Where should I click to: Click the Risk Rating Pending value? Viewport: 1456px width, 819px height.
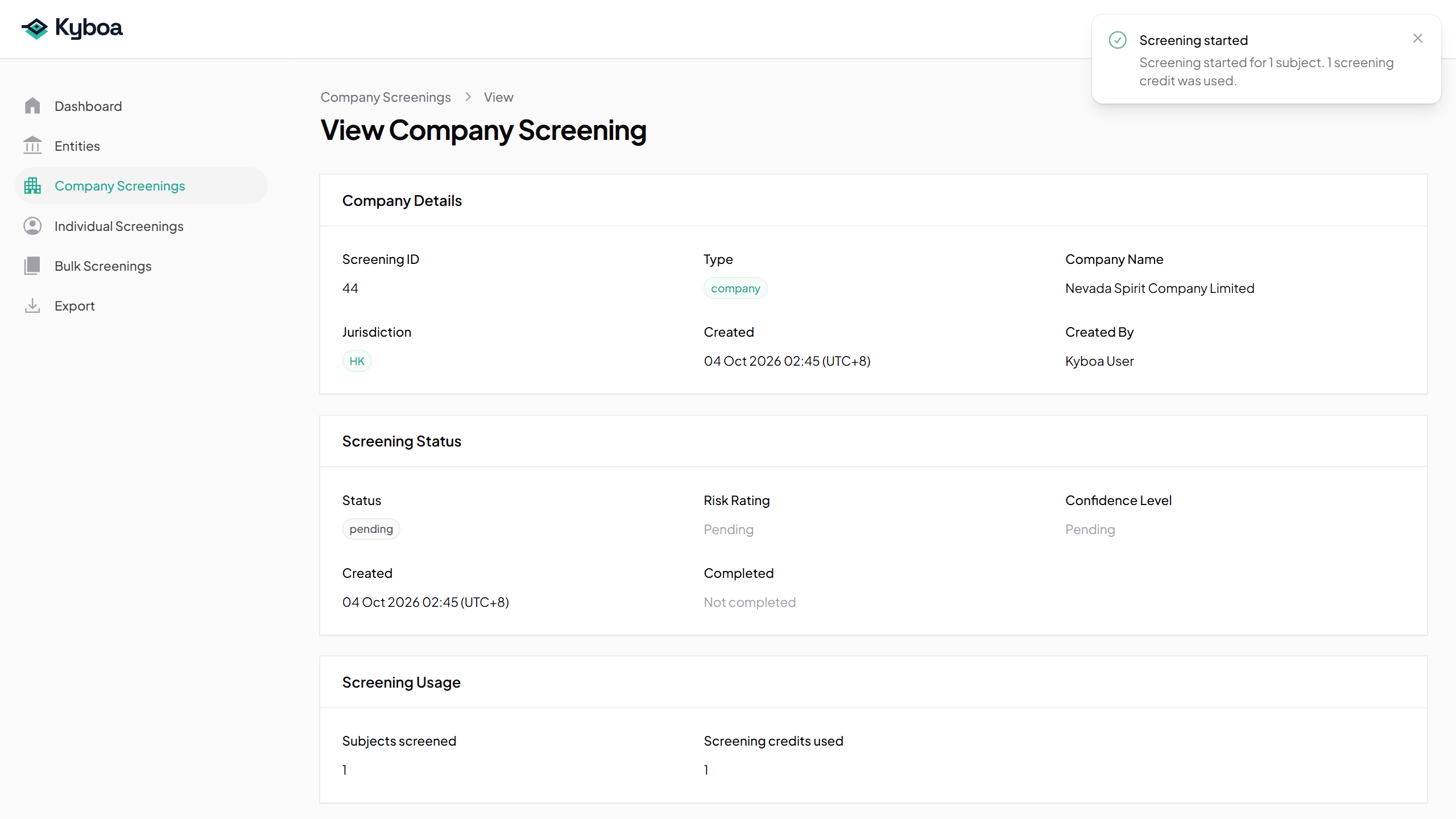click(729, 530)
